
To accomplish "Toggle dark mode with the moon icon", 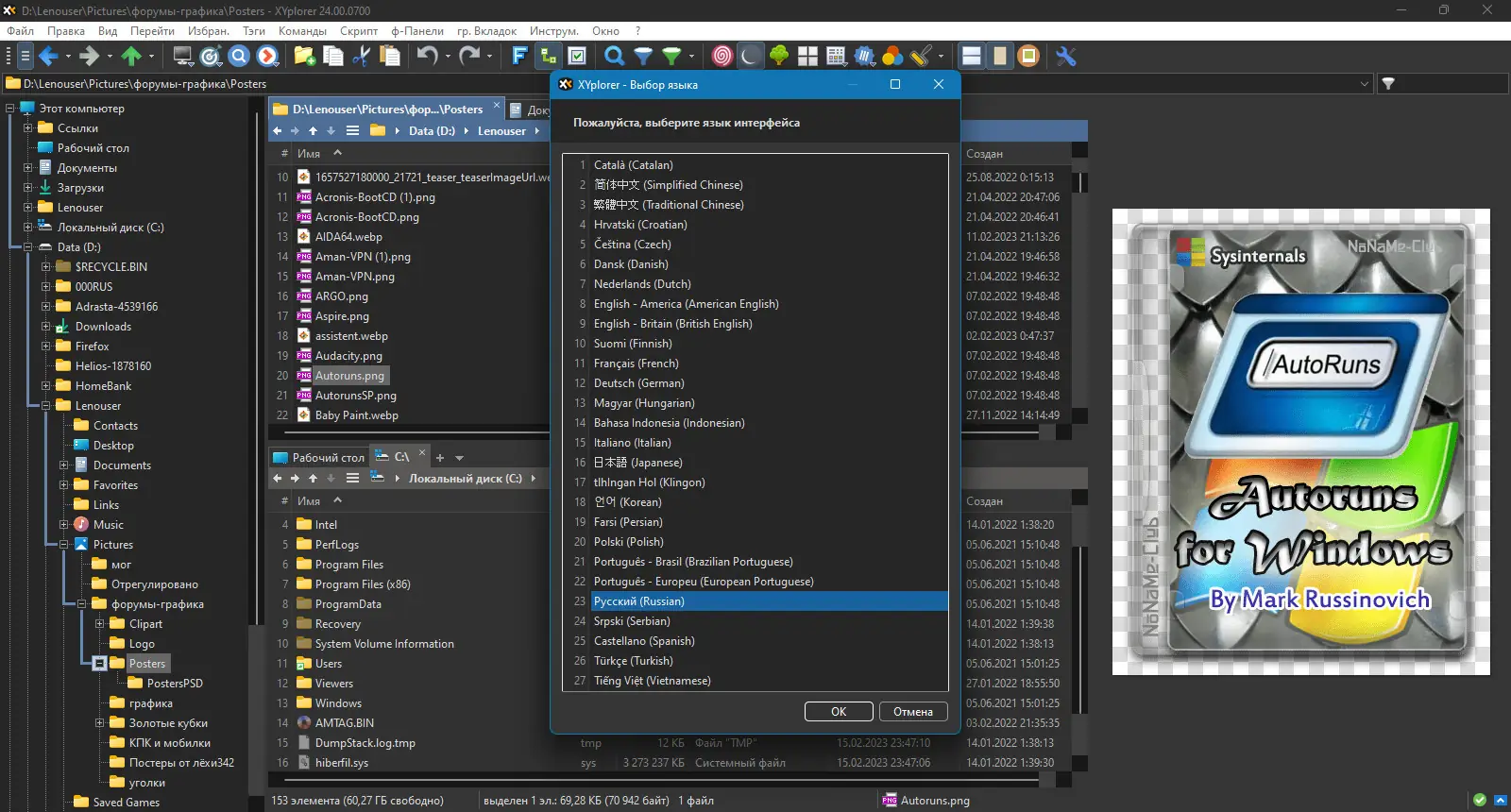I will click(x=749, y=57).
